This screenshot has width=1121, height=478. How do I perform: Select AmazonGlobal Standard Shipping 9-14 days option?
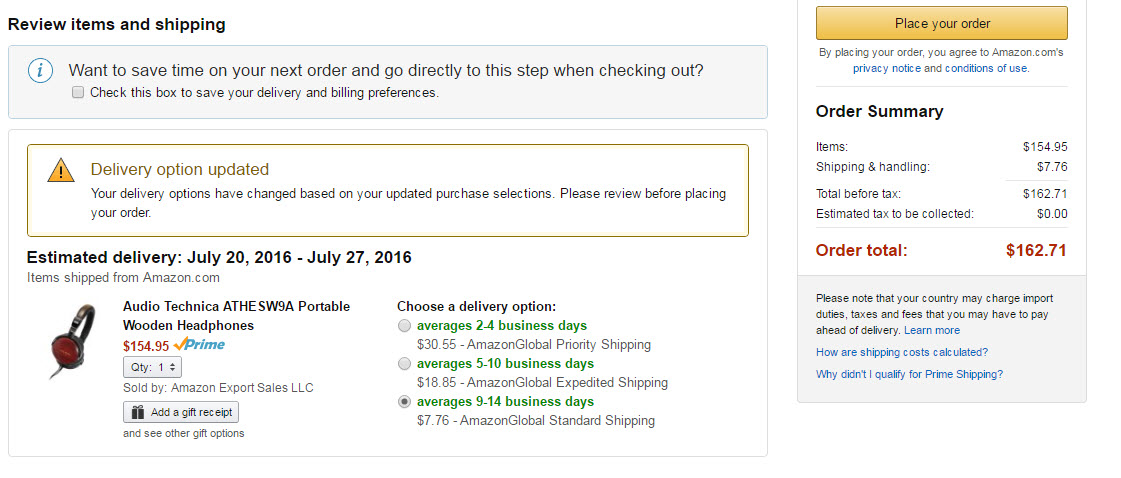(404, 402)
